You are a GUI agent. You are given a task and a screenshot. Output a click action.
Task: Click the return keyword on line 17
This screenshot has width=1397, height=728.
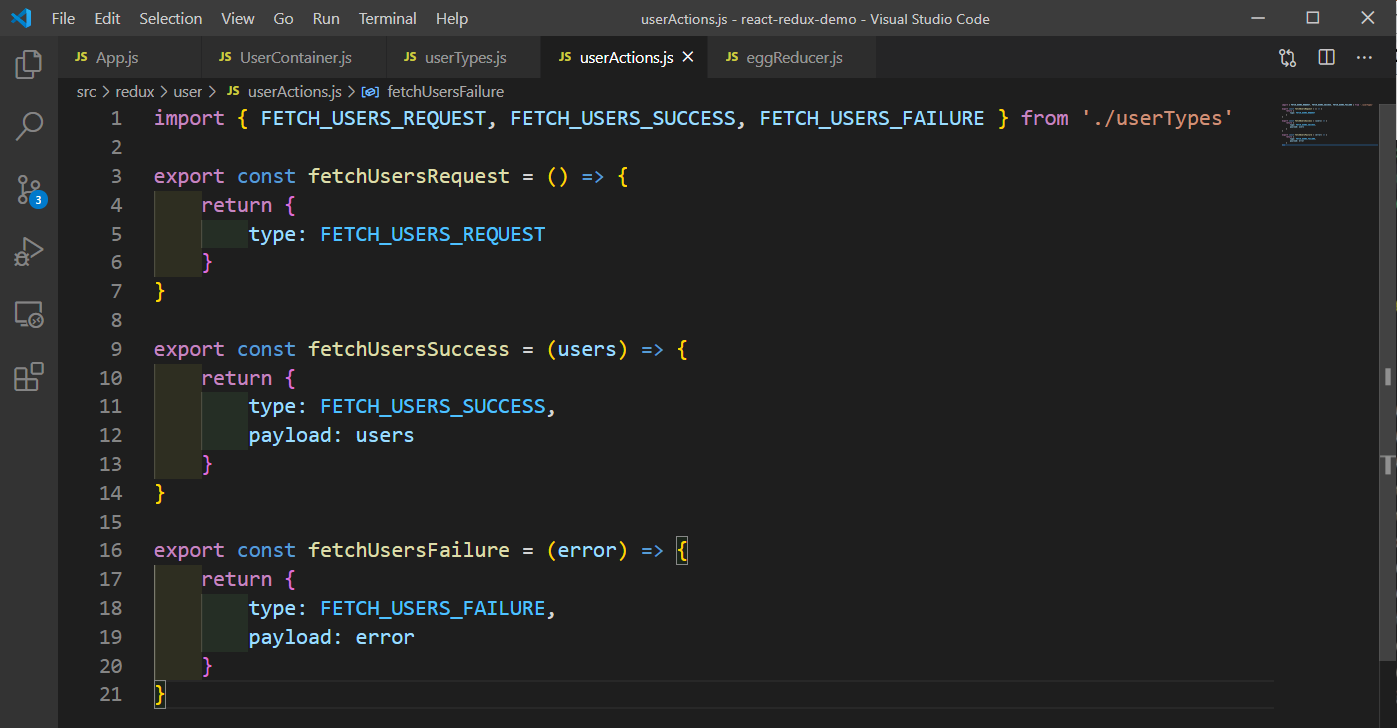click(x=237, y=579)
